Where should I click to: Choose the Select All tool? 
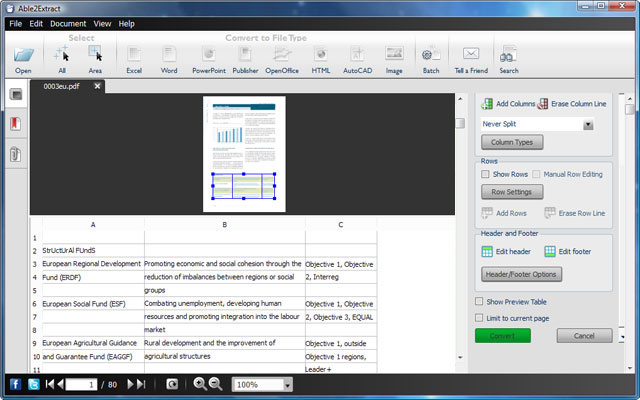tap(62, 53)
